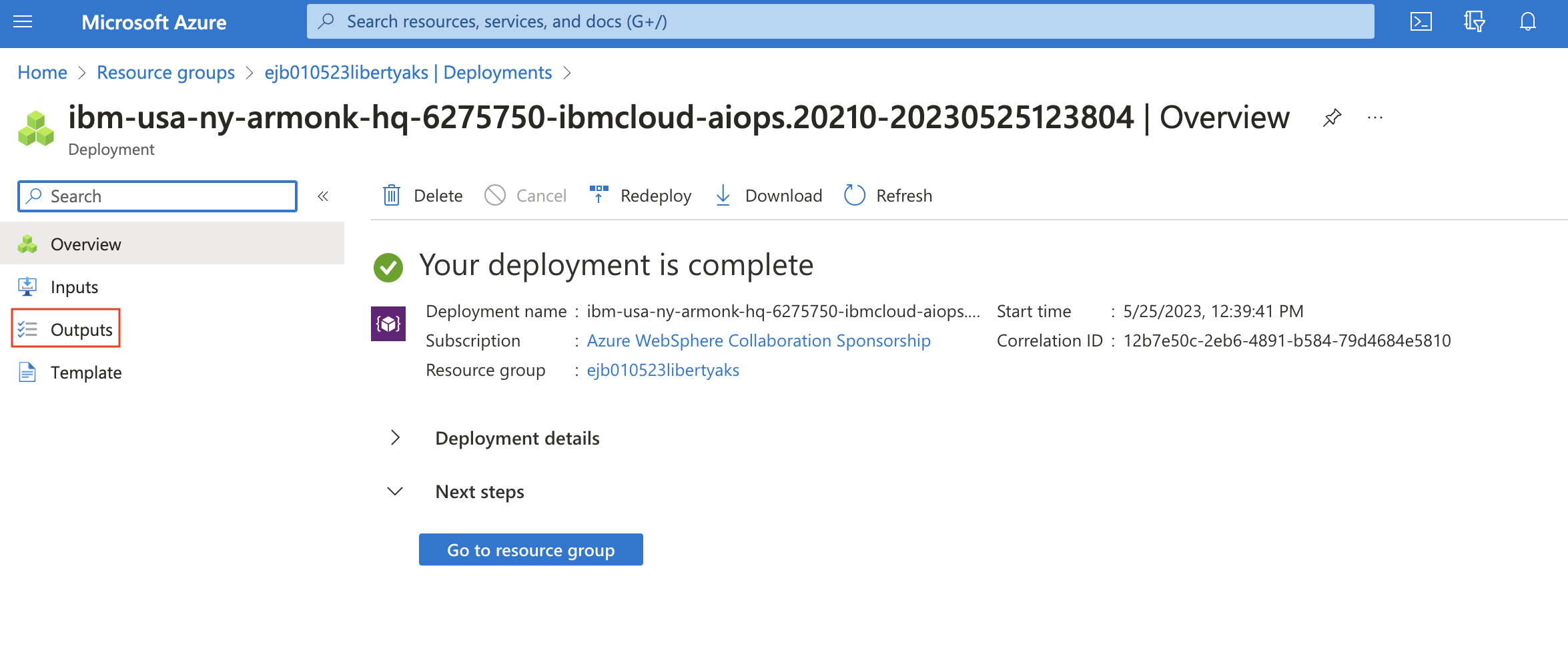Open the hamburger portal menu
This screenshot has height=661, width=1568.
tap(23, 22)
